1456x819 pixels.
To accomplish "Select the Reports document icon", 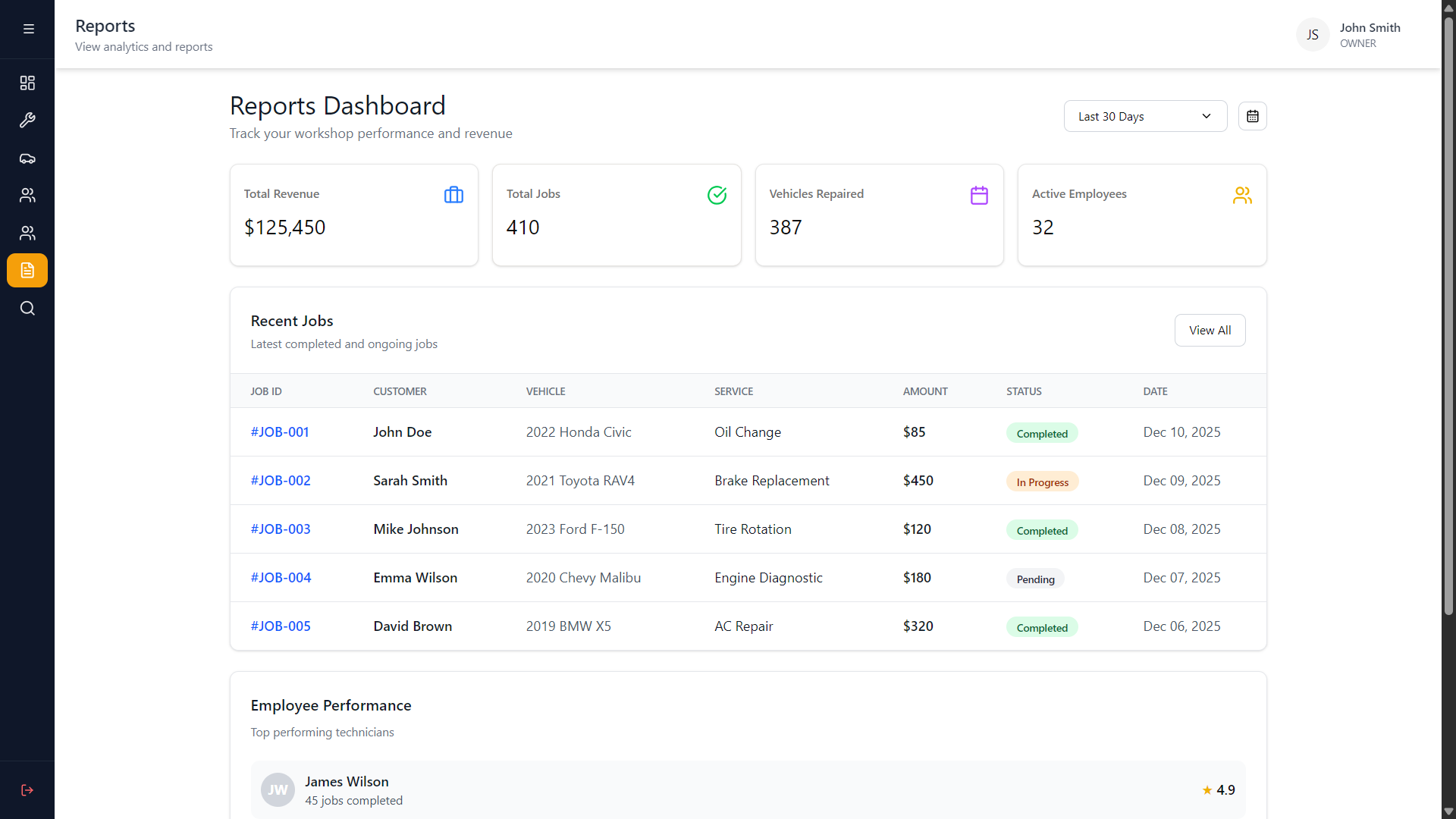I will [x=27, y=270].
